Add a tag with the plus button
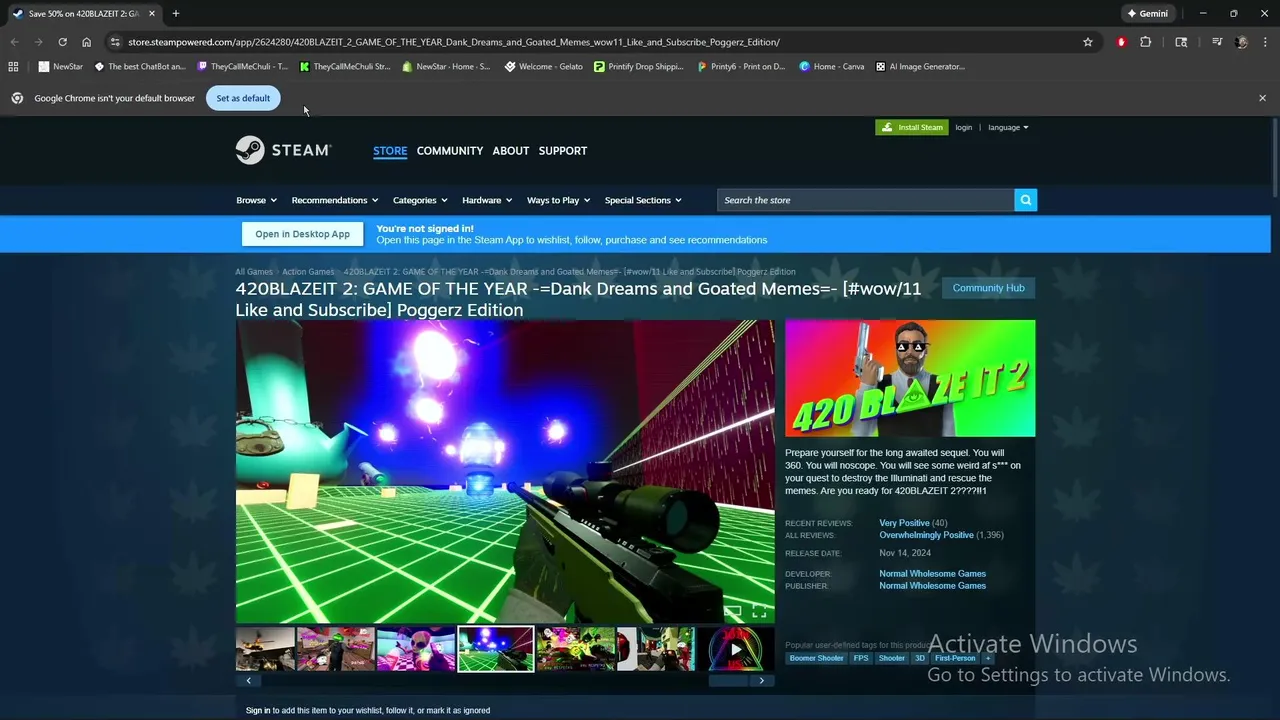The image size is (1280, 720). point(988,658)
